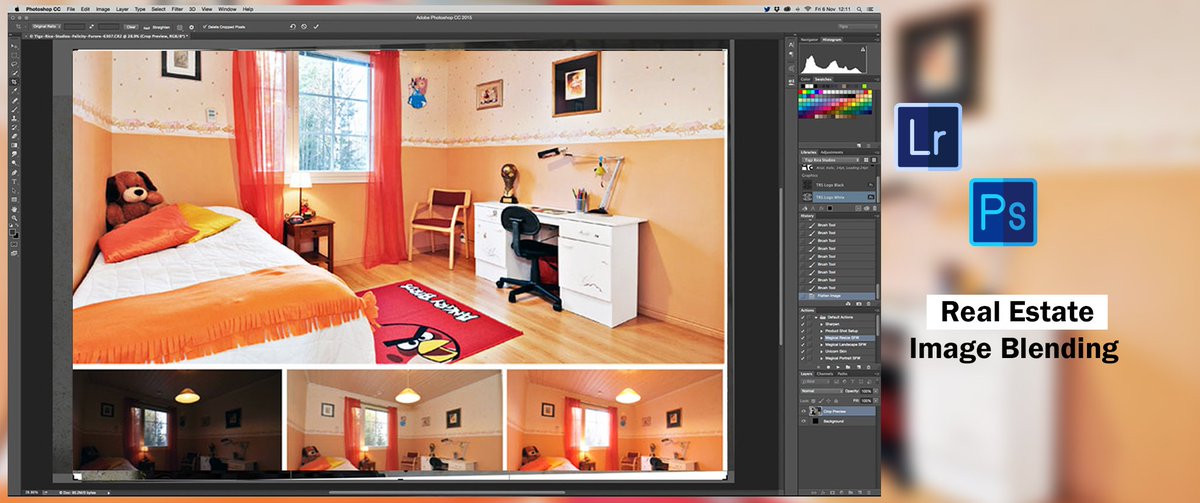Screen dimensions: 1200x503
Task: Toggle checkmark for Sharpen action
Action: pyautogui.click(x=803, y=324)
